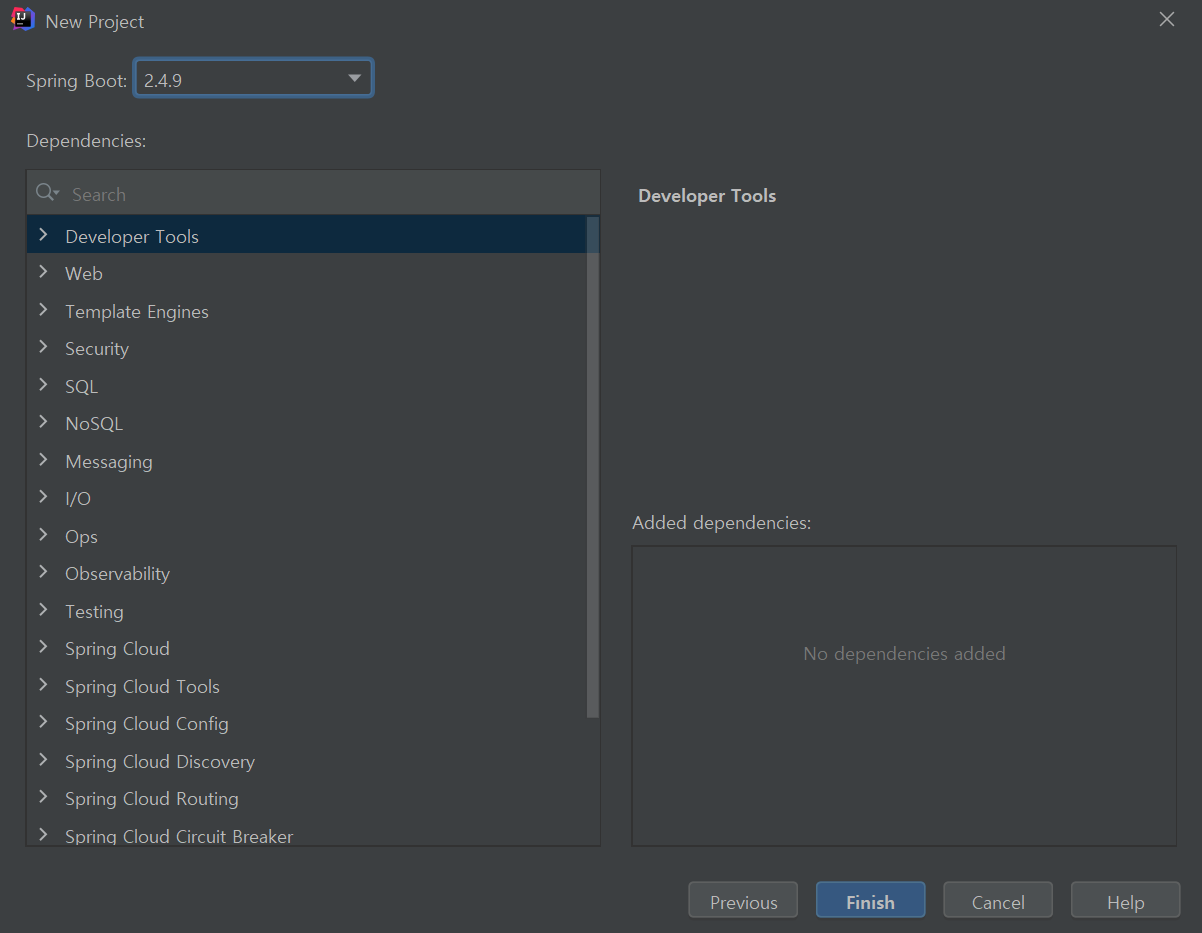Expand the Spring Cloud Discovery chevron
The height and width of the screenshot is (933, 1202).
(43, 760)
